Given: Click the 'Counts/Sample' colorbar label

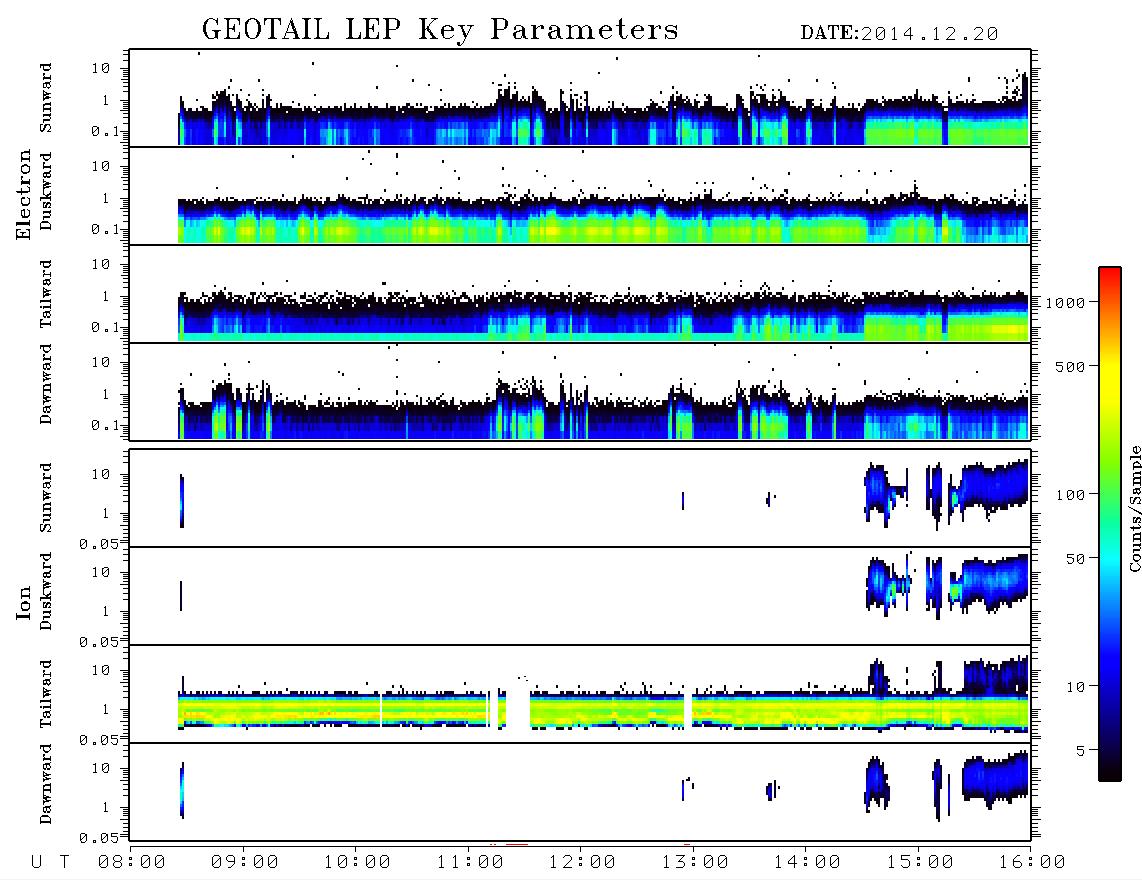Looking at the screenshot, I should [1134, 508].
